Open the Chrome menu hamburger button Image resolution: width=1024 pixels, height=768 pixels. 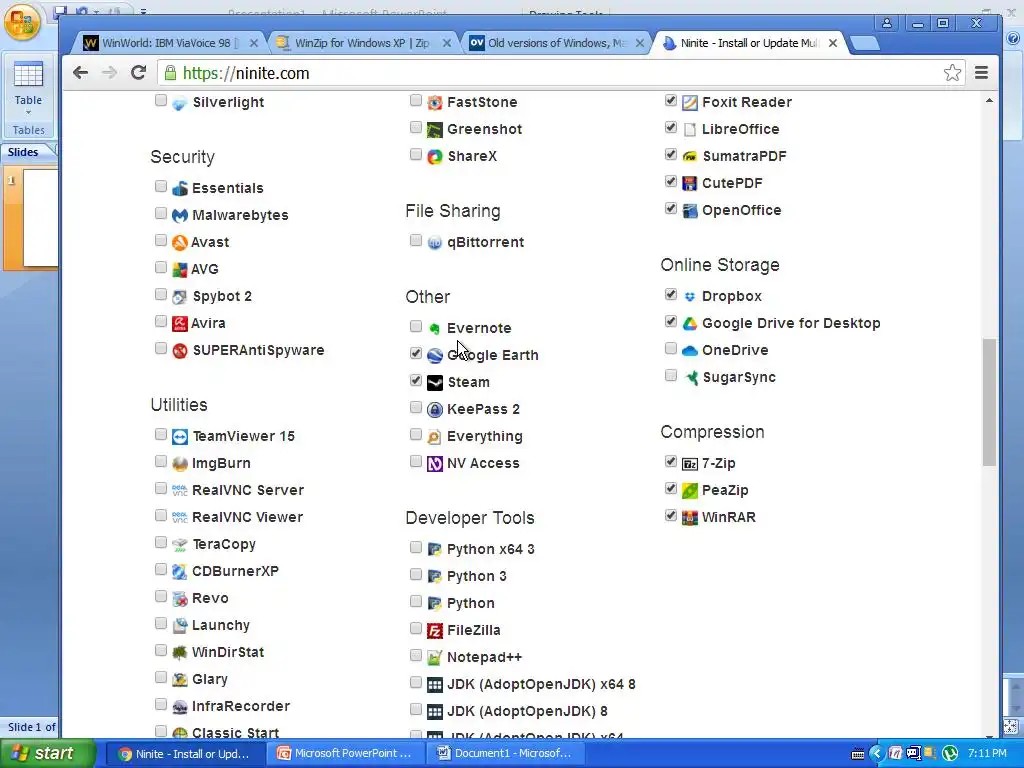pos(981,72)
